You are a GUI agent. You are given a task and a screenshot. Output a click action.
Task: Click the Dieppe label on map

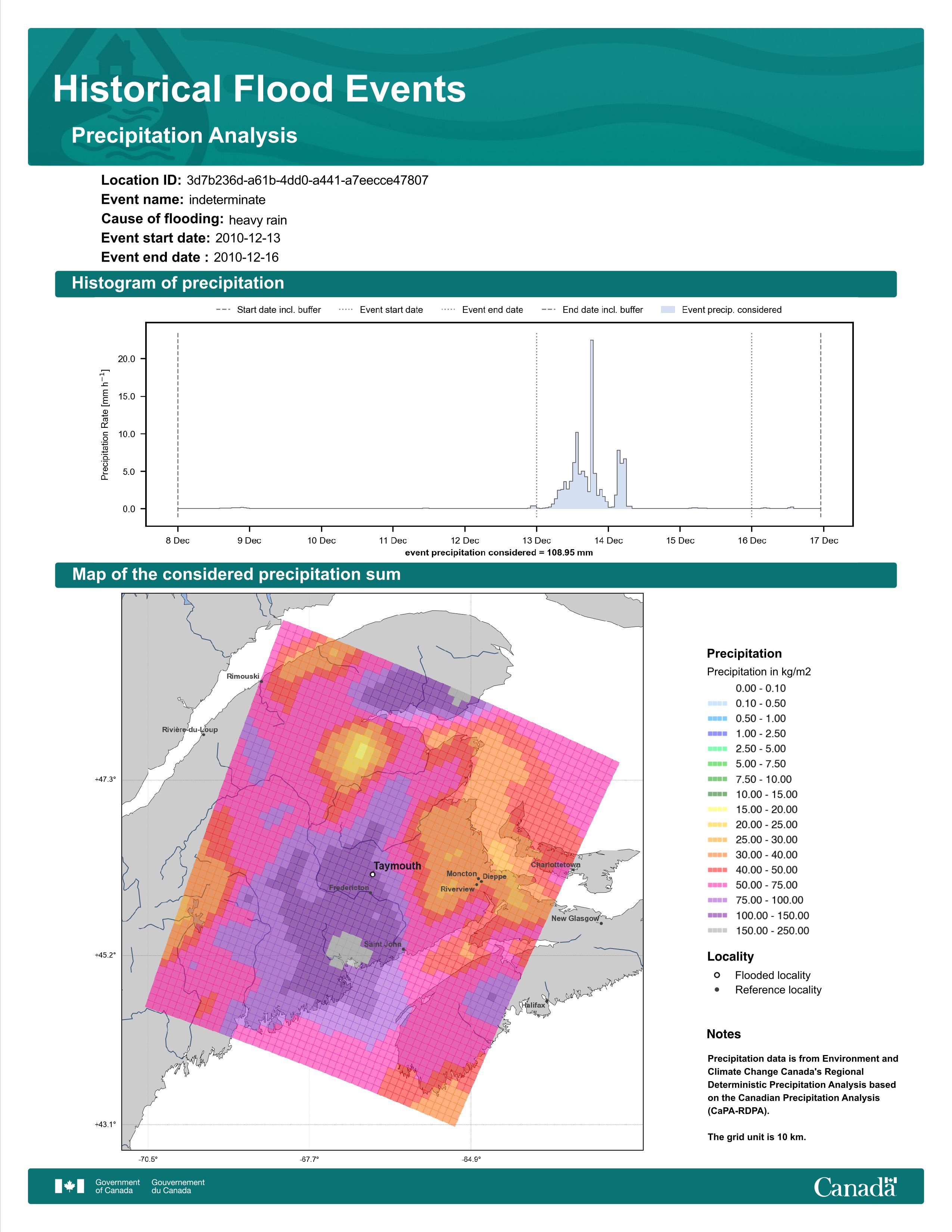(495, 877)
